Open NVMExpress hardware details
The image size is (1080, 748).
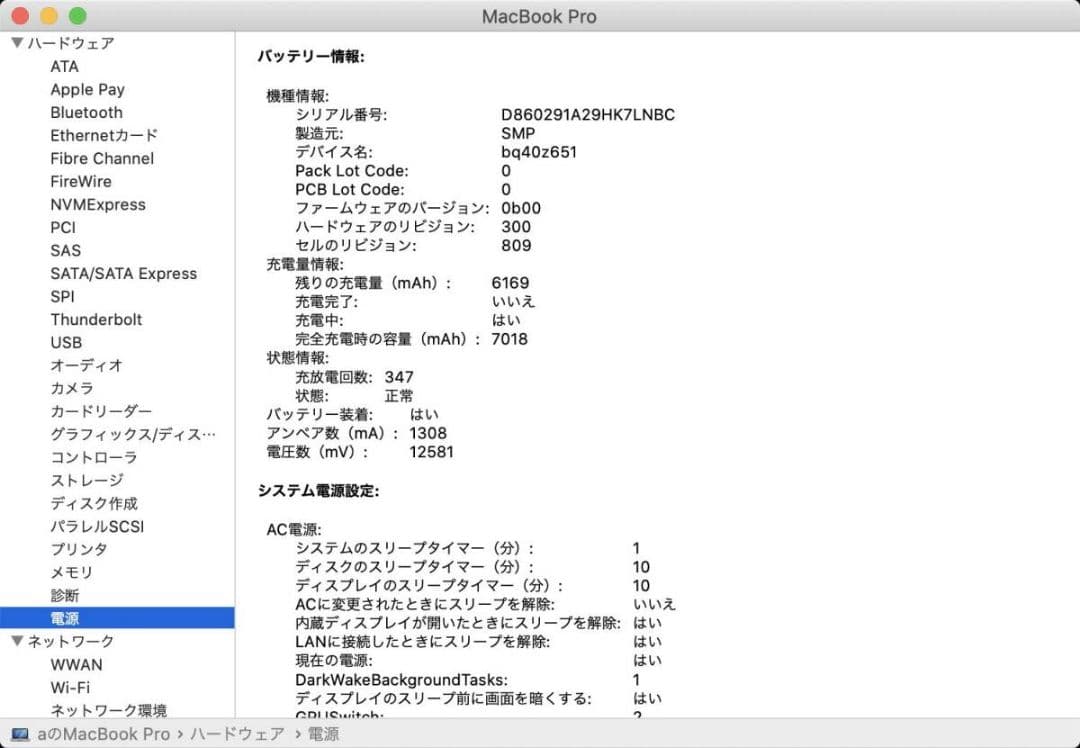coord(97,204)
